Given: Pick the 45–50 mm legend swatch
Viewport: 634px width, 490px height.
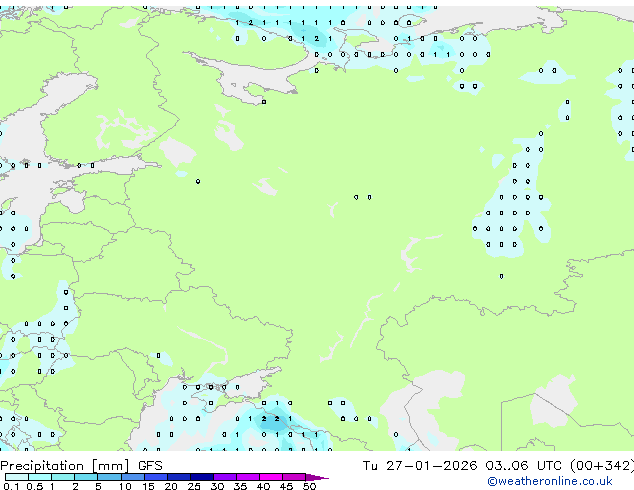Looking at the screenshot, I should click(x=294, y=477).
